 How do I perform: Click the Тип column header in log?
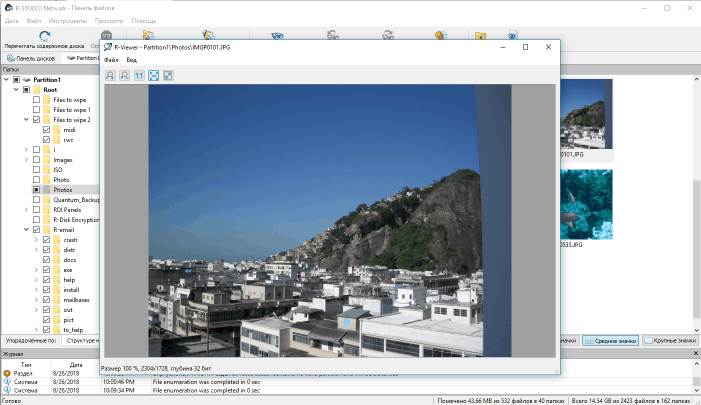(x=26, y=365)
